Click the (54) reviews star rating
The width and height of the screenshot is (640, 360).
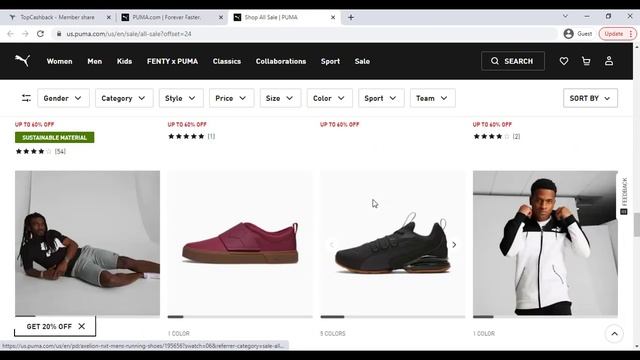point(40,151)
